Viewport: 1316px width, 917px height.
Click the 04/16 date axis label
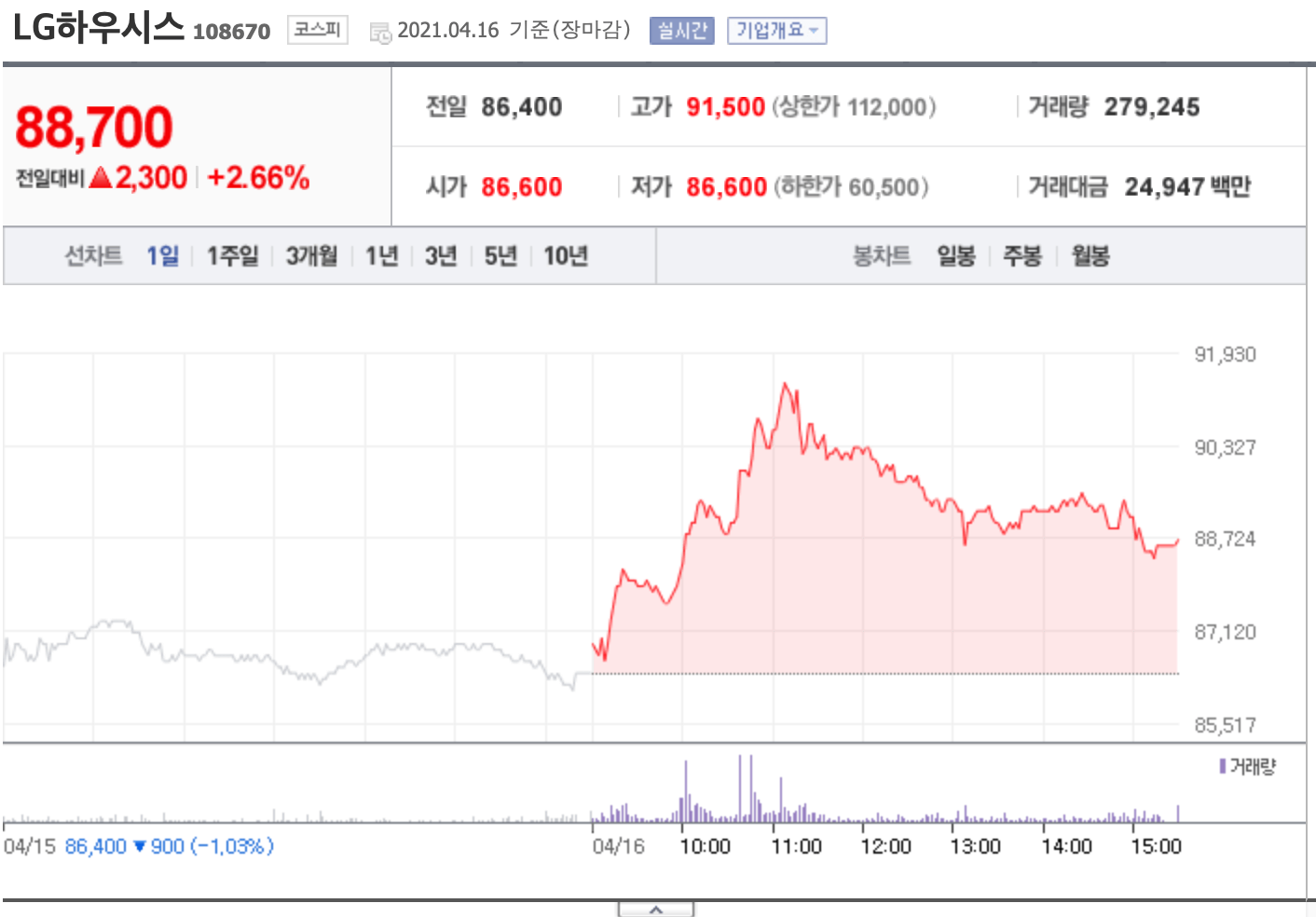(x=618, y=846)
